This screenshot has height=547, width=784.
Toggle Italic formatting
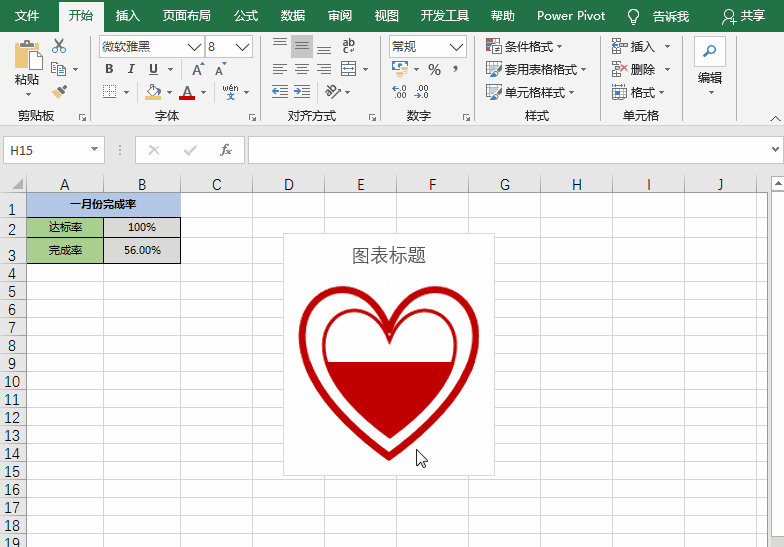[x=131, y=69]
